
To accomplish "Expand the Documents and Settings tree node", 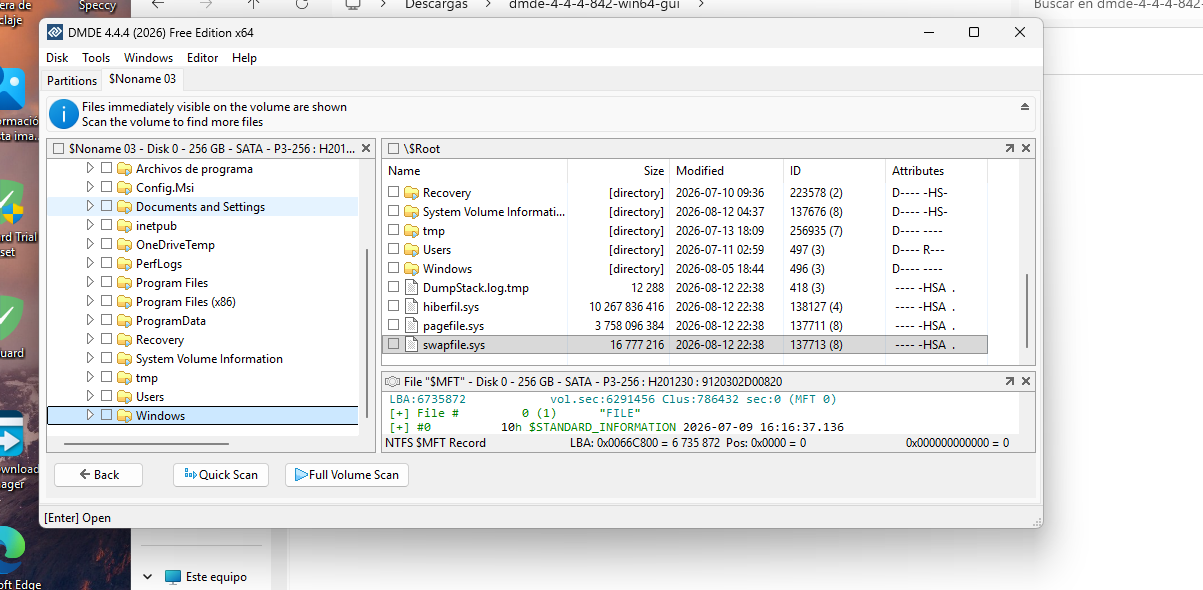I will 89,207.
